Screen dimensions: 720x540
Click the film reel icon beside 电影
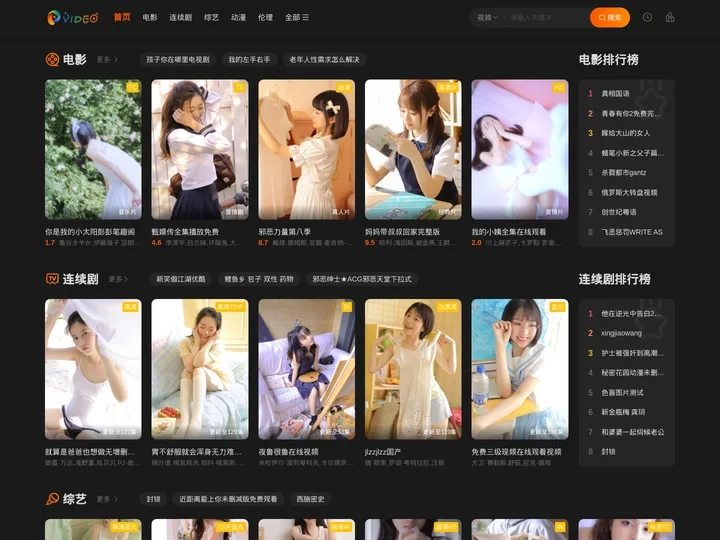coord(52,60)
